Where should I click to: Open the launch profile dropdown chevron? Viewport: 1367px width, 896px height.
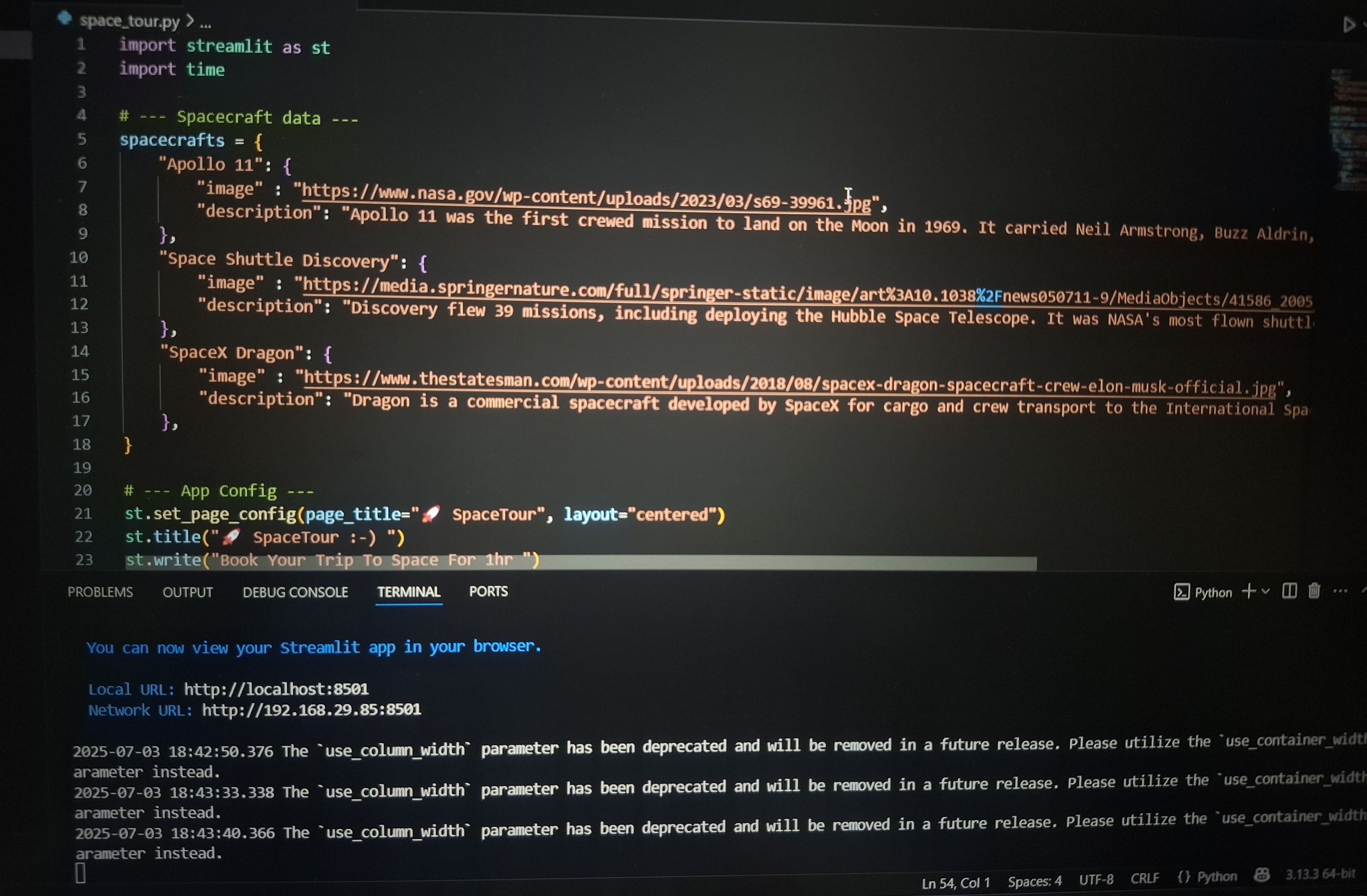click(x=1265, y=591)
